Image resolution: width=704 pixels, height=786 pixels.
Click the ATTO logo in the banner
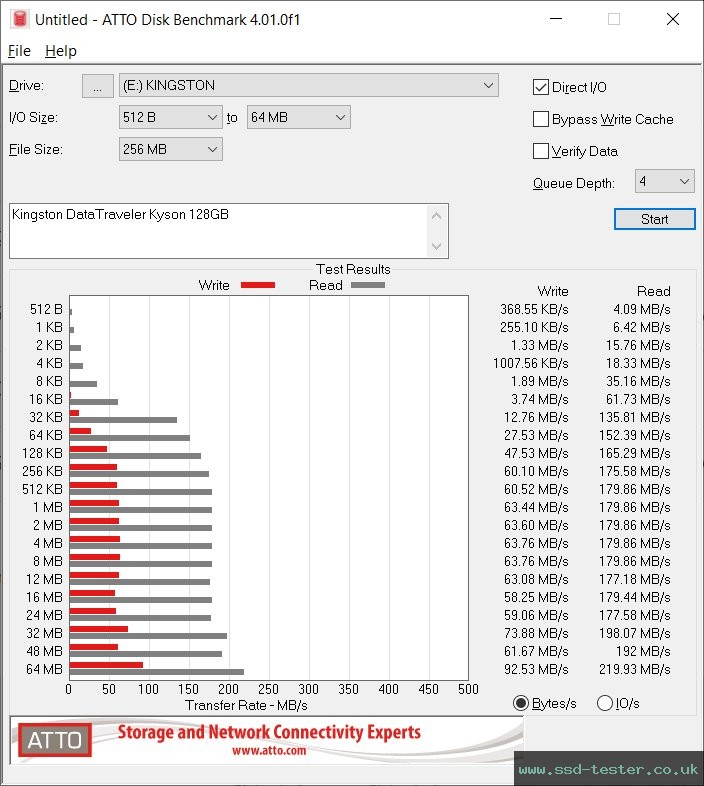[x=55, y=740]
